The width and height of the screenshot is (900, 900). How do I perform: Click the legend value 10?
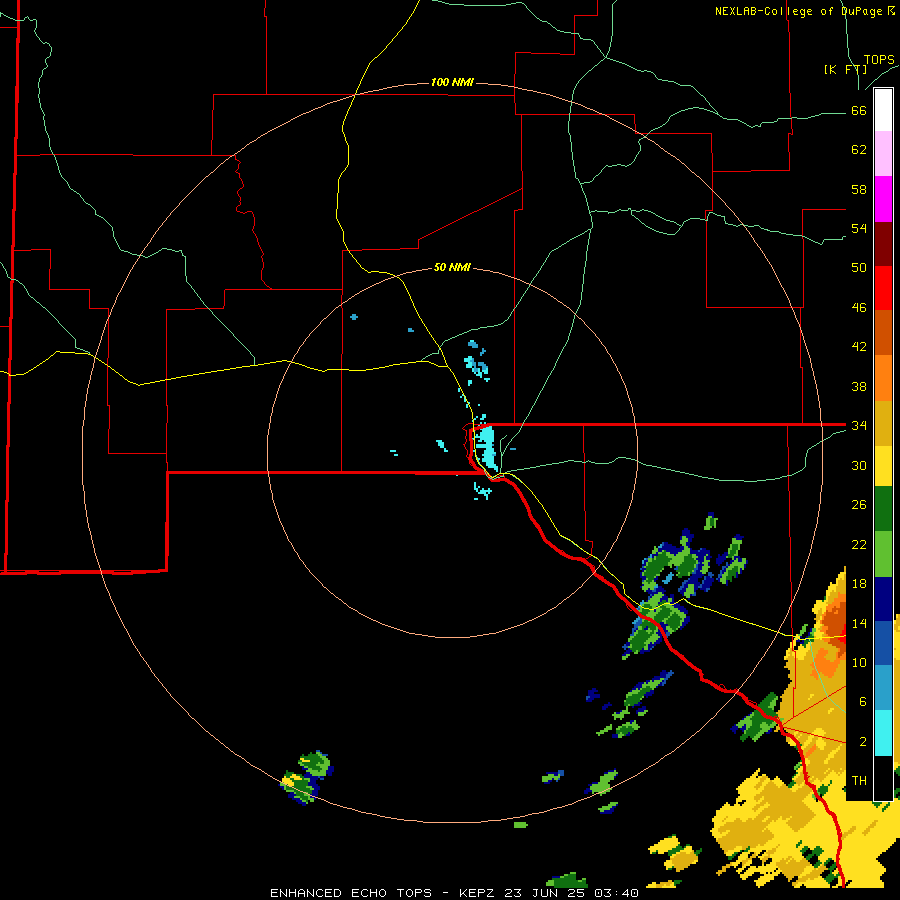(x=859, y=662)
